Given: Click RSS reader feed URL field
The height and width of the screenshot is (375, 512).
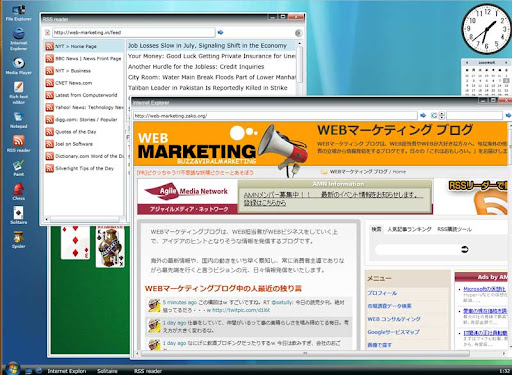Looking at the screenshot, I should [x=134, y=32].
